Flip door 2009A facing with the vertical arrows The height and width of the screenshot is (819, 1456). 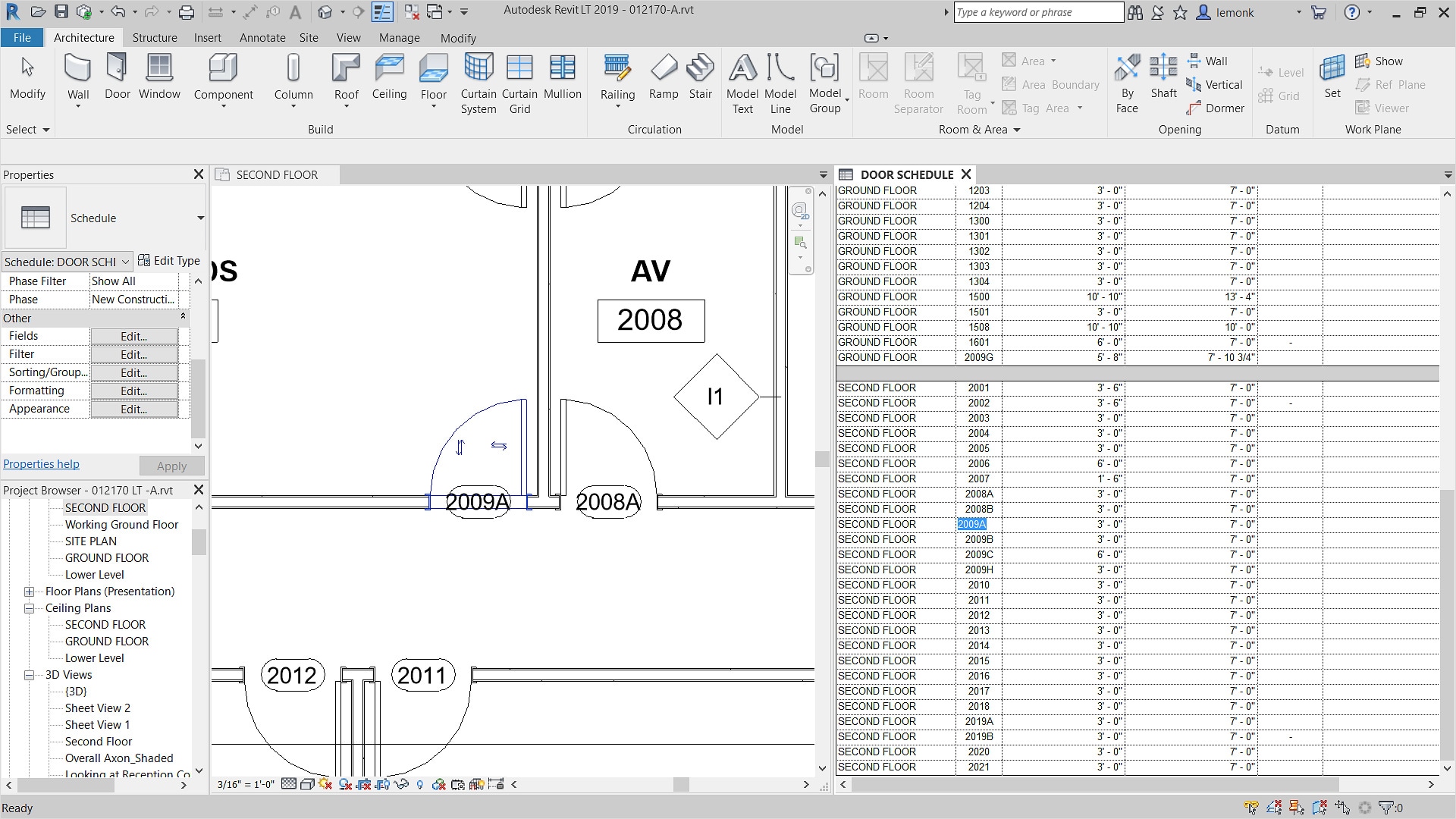coord(460,447)
